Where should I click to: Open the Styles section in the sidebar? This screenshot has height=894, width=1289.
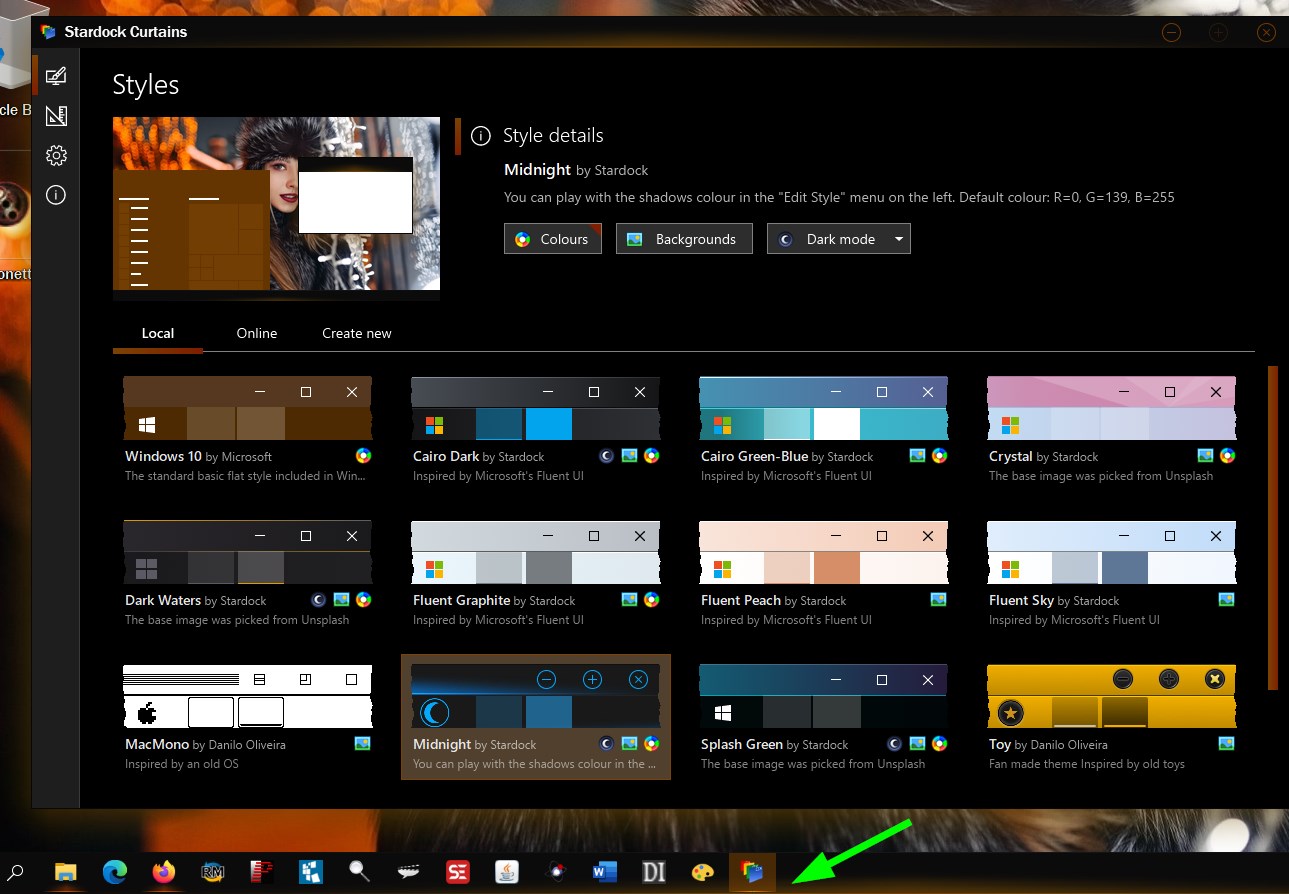[56, 76]
